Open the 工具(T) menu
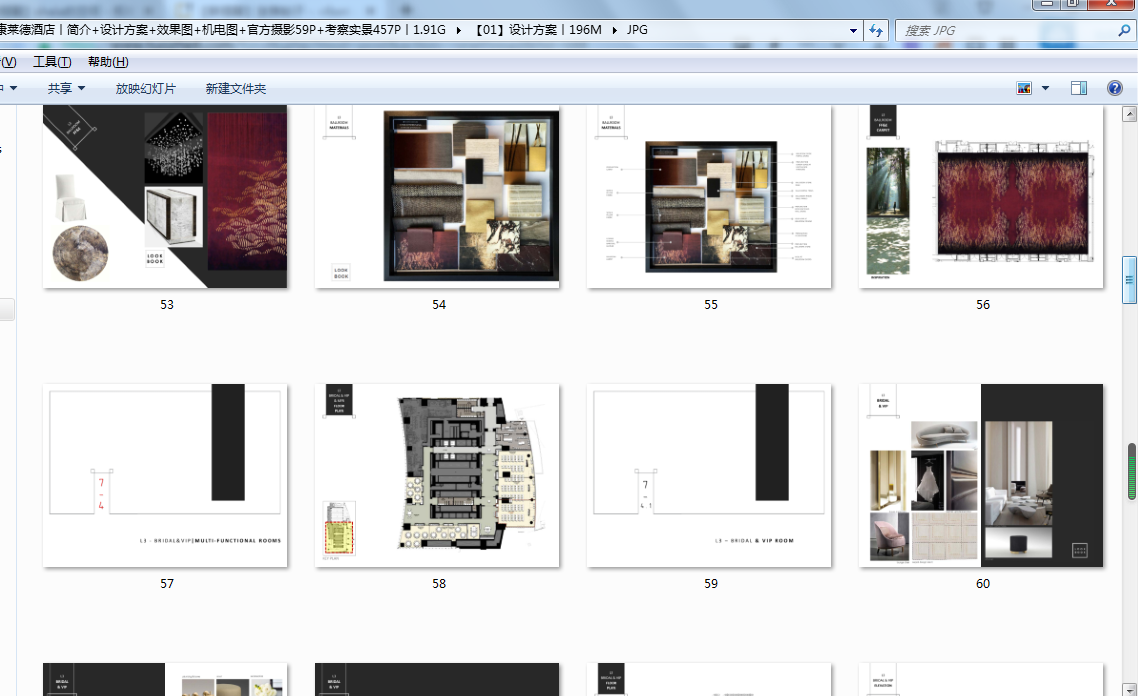 (52, 62)
